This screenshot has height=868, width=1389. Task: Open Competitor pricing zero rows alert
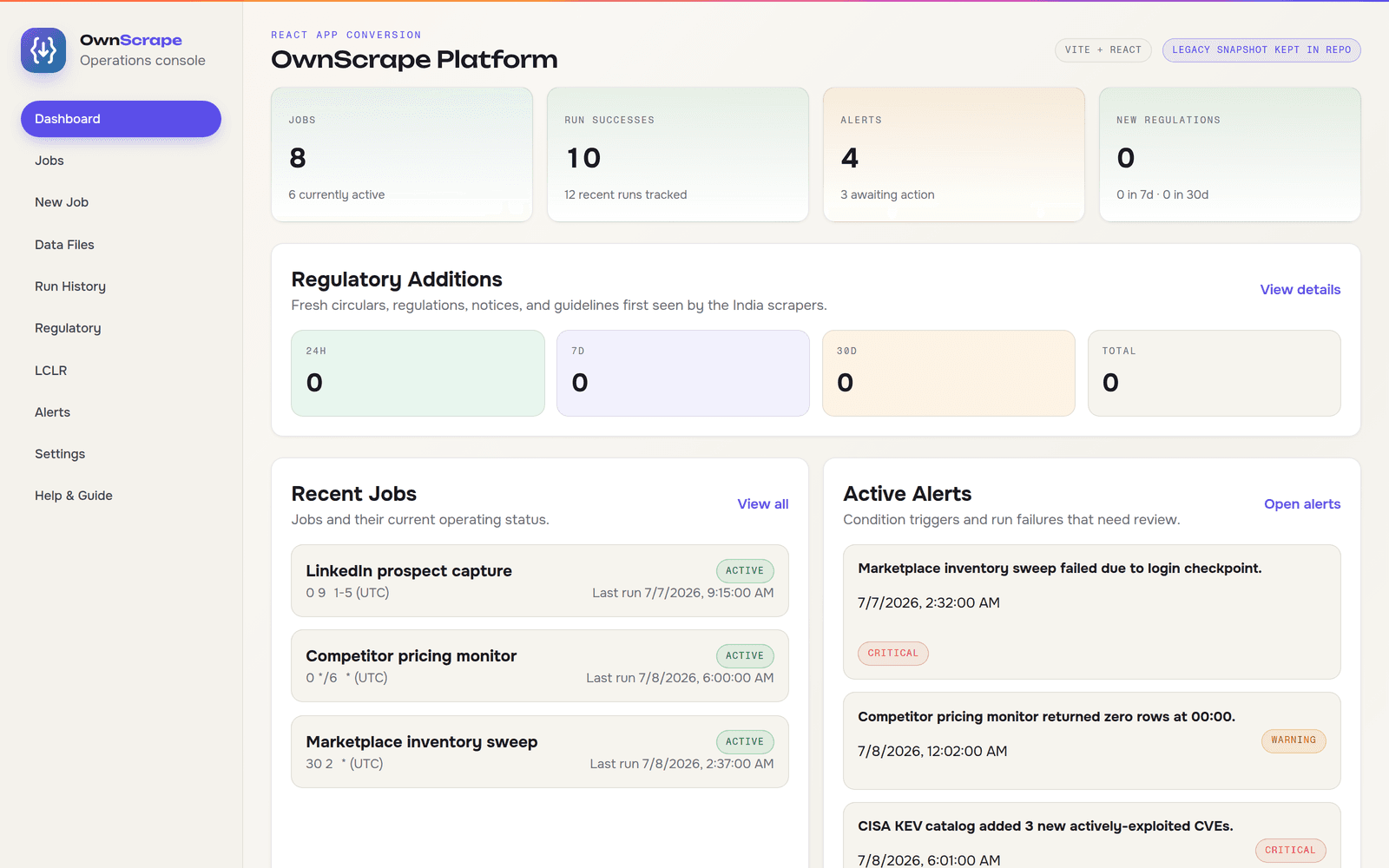tap(1092, 740)
